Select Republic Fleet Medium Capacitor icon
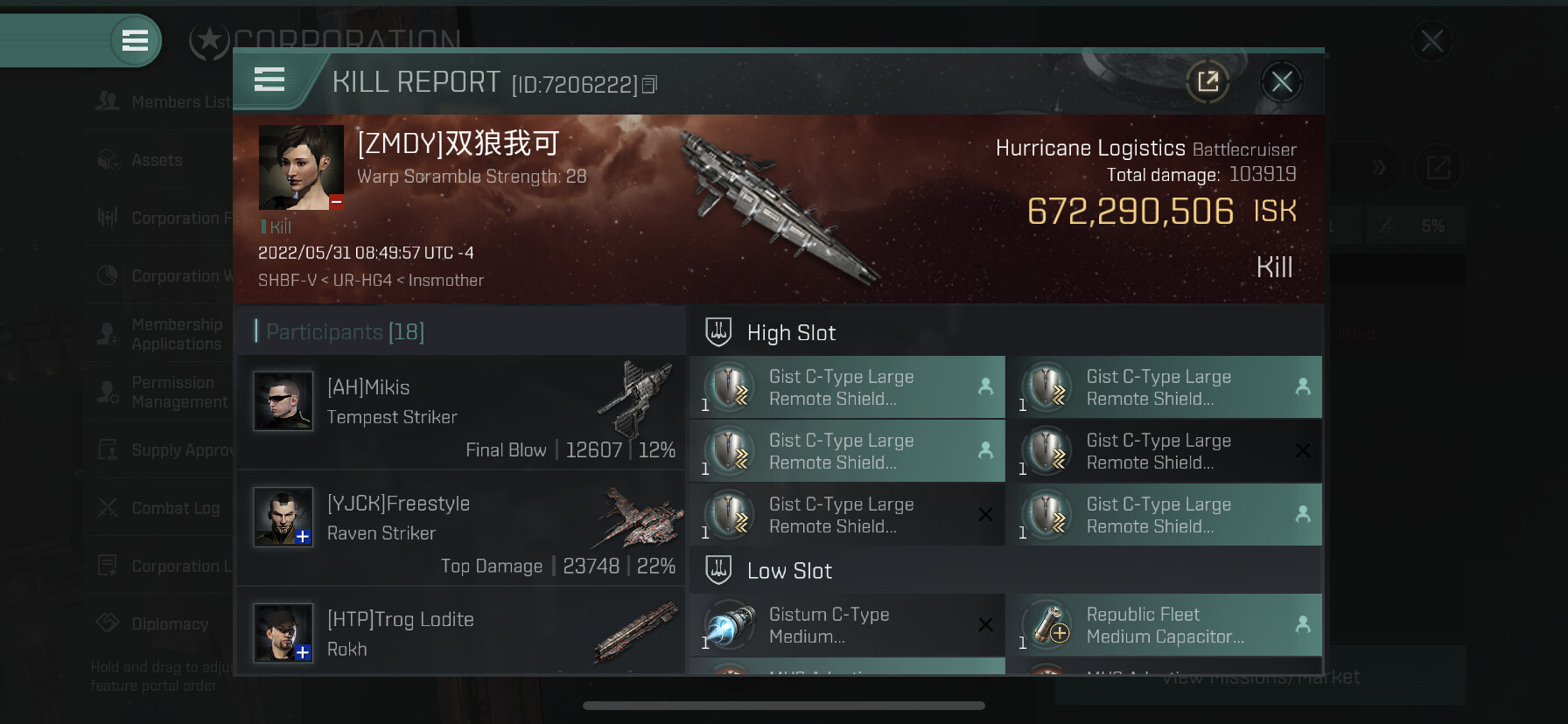 1047,625
